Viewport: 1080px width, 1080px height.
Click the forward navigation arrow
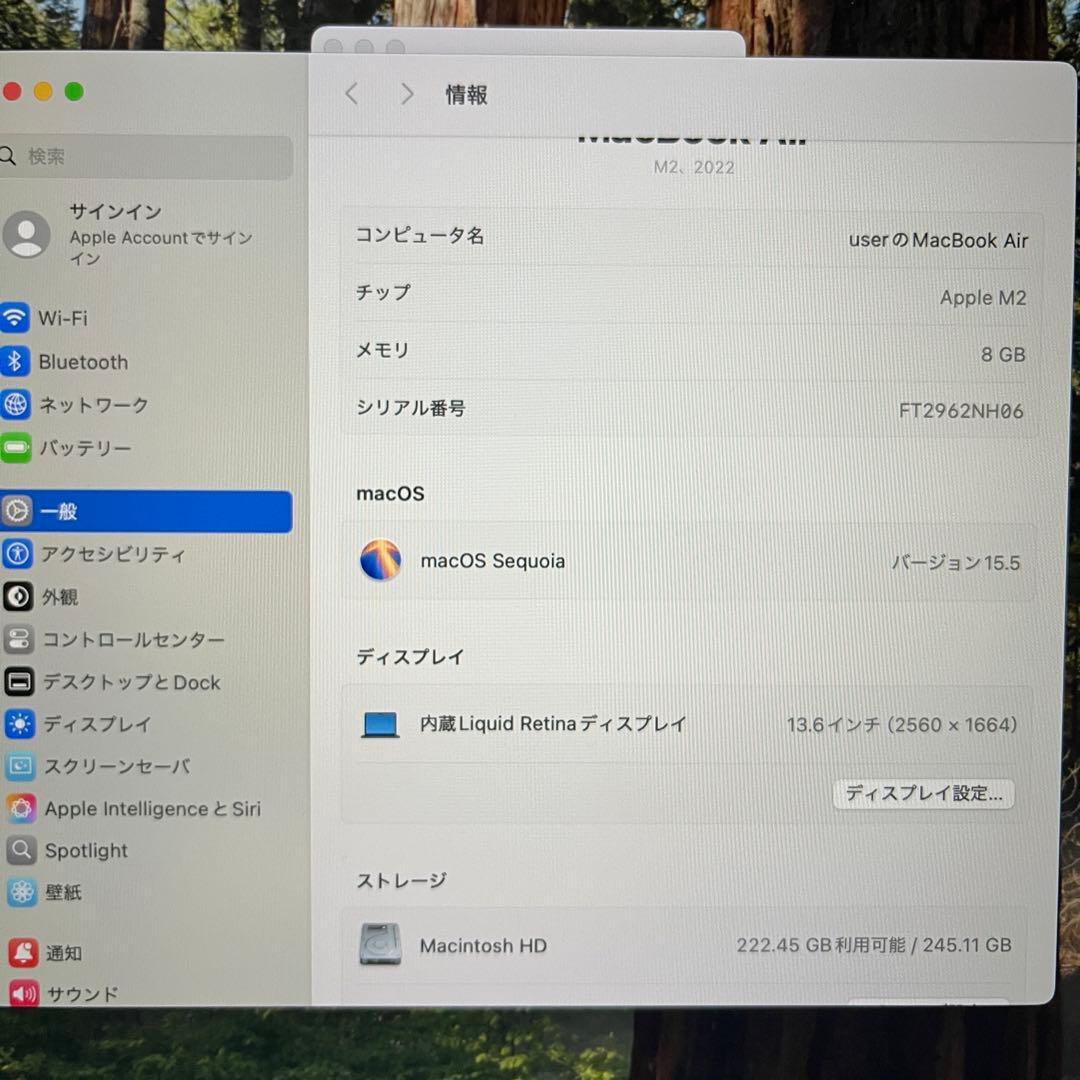coord(407,93)
